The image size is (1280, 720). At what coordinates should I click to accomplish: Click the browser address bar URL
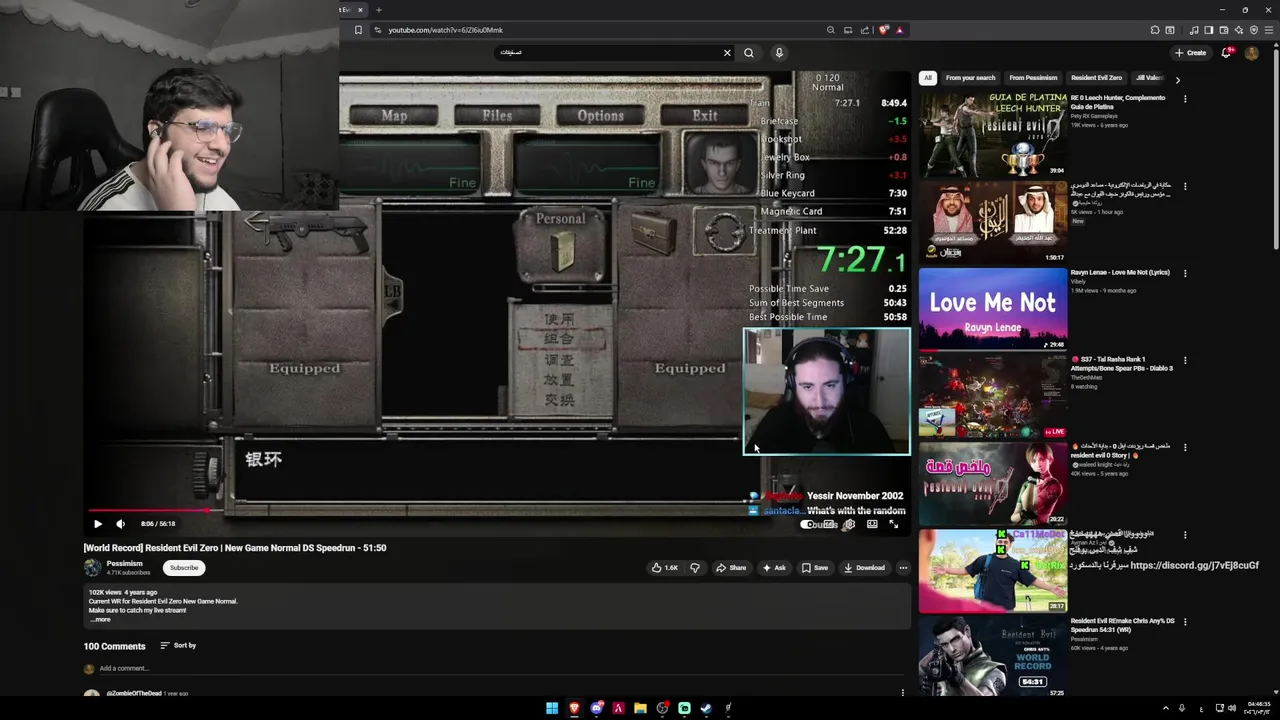[x=446, y=30]
